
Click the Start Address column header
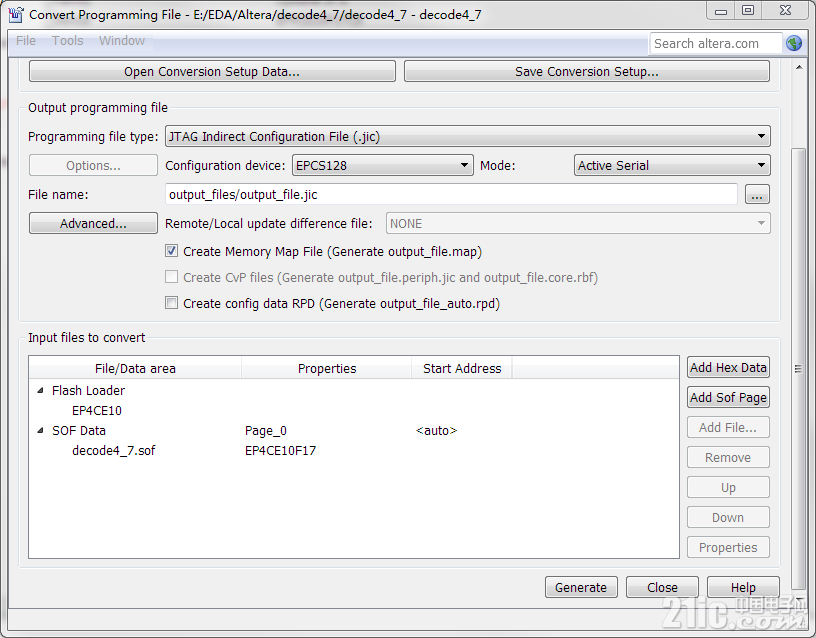(462, 368)
